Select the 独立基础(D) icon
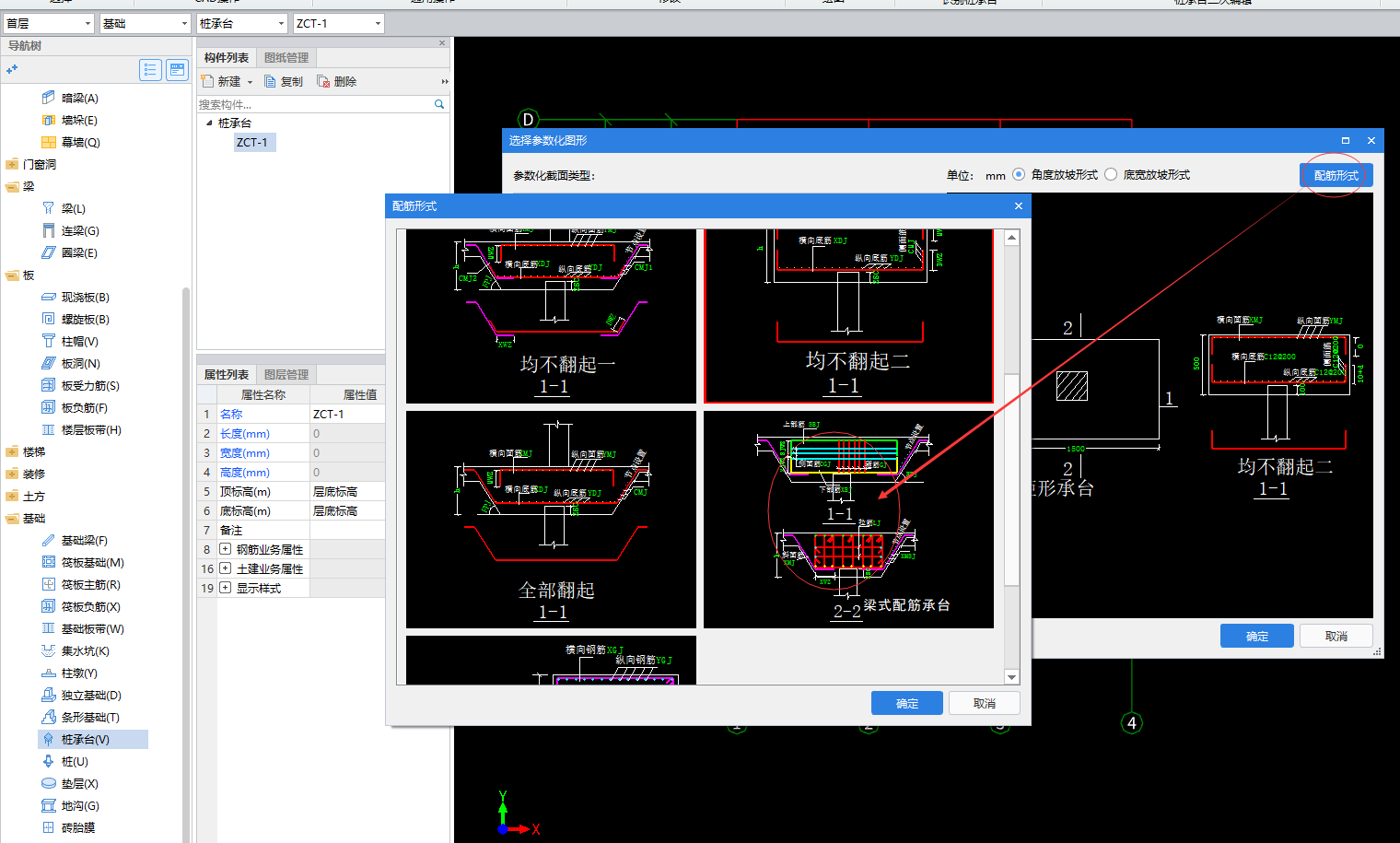 tap(49, 695)
